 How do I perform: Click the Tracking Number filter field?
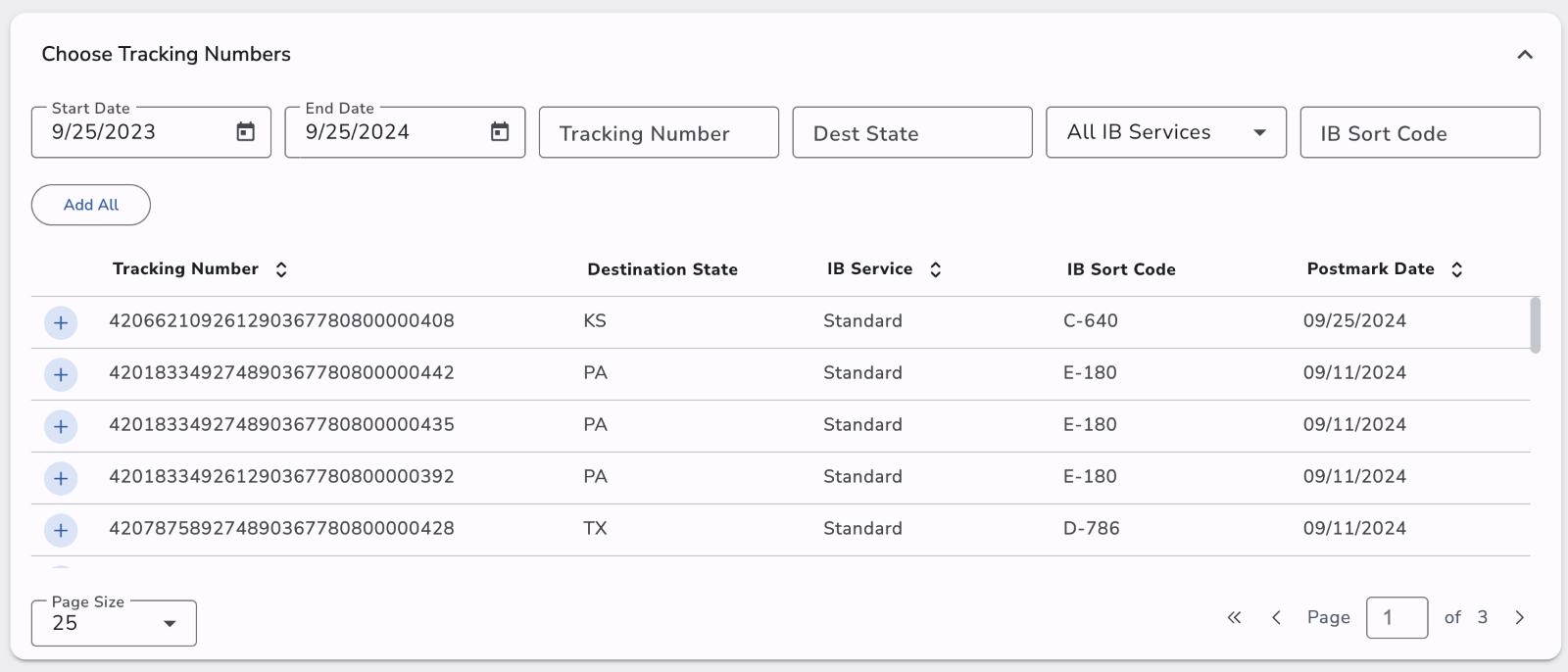click(x=659, y=132)
